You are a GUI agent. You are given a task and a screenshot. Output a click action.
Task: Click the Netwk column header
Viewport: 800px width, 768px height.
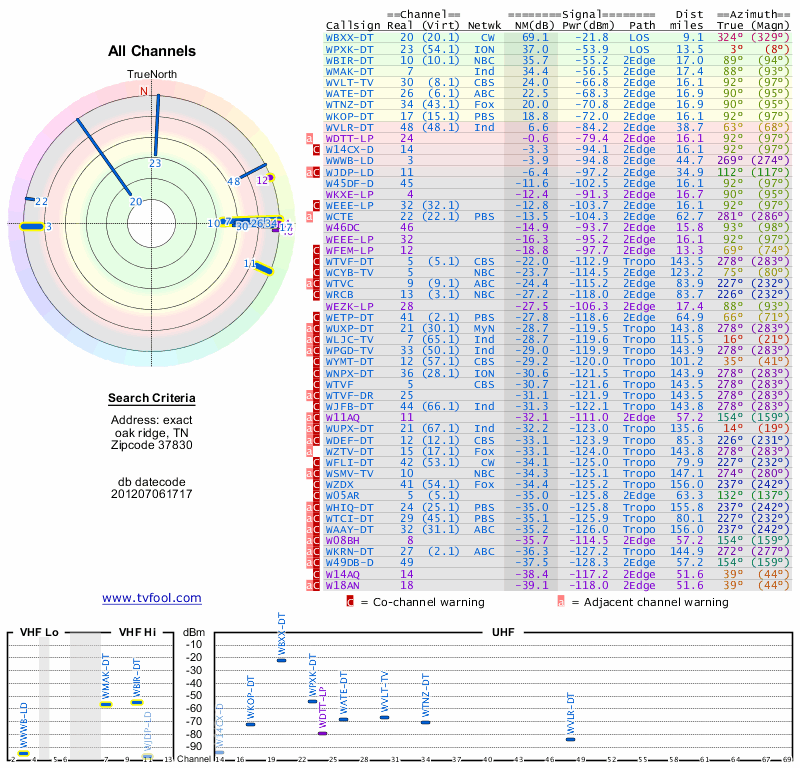pos(484,26)
